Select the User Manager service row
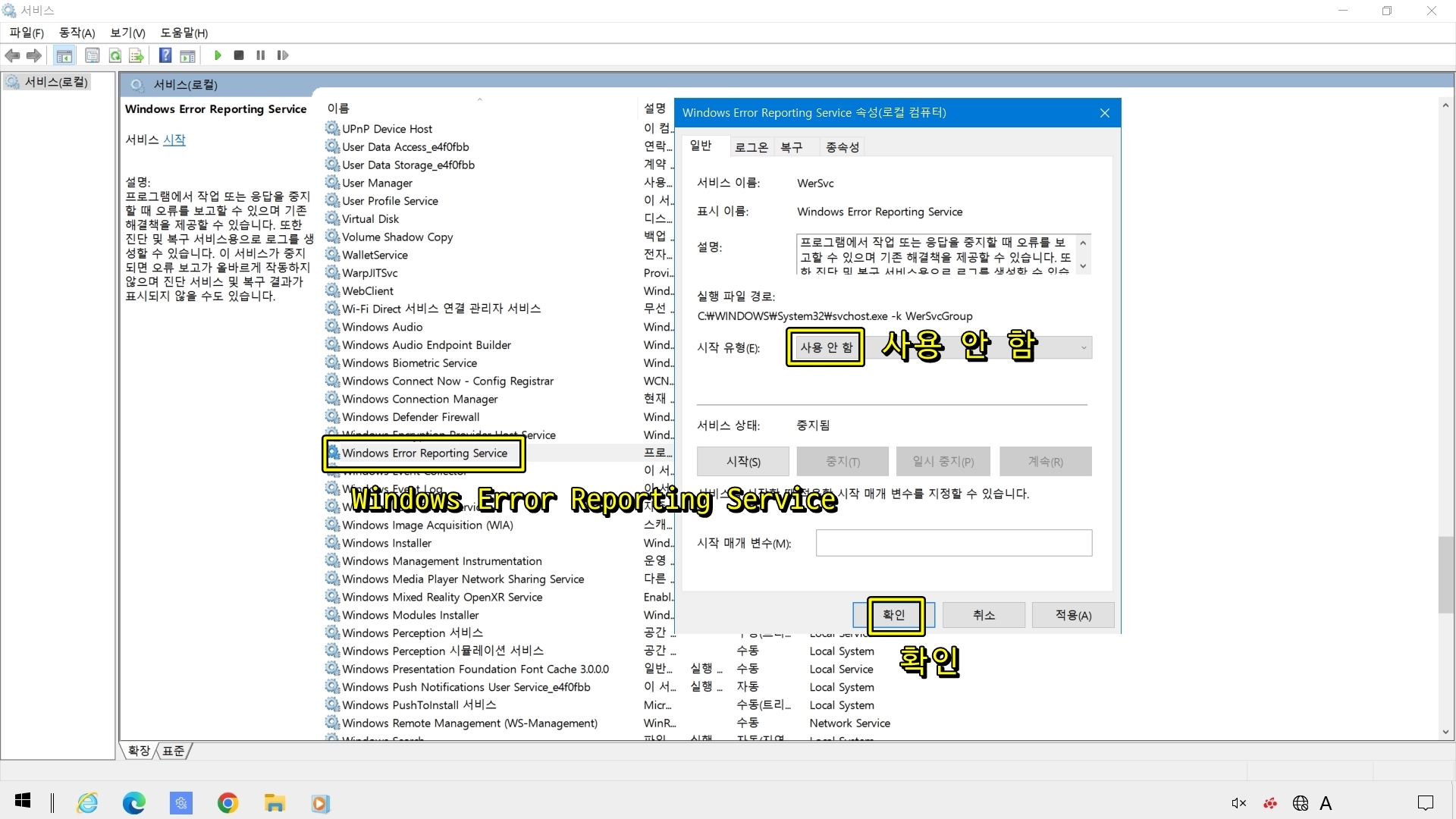This screenshot has width=1456, height=819. pyautogui.click(x=377, y=183)
